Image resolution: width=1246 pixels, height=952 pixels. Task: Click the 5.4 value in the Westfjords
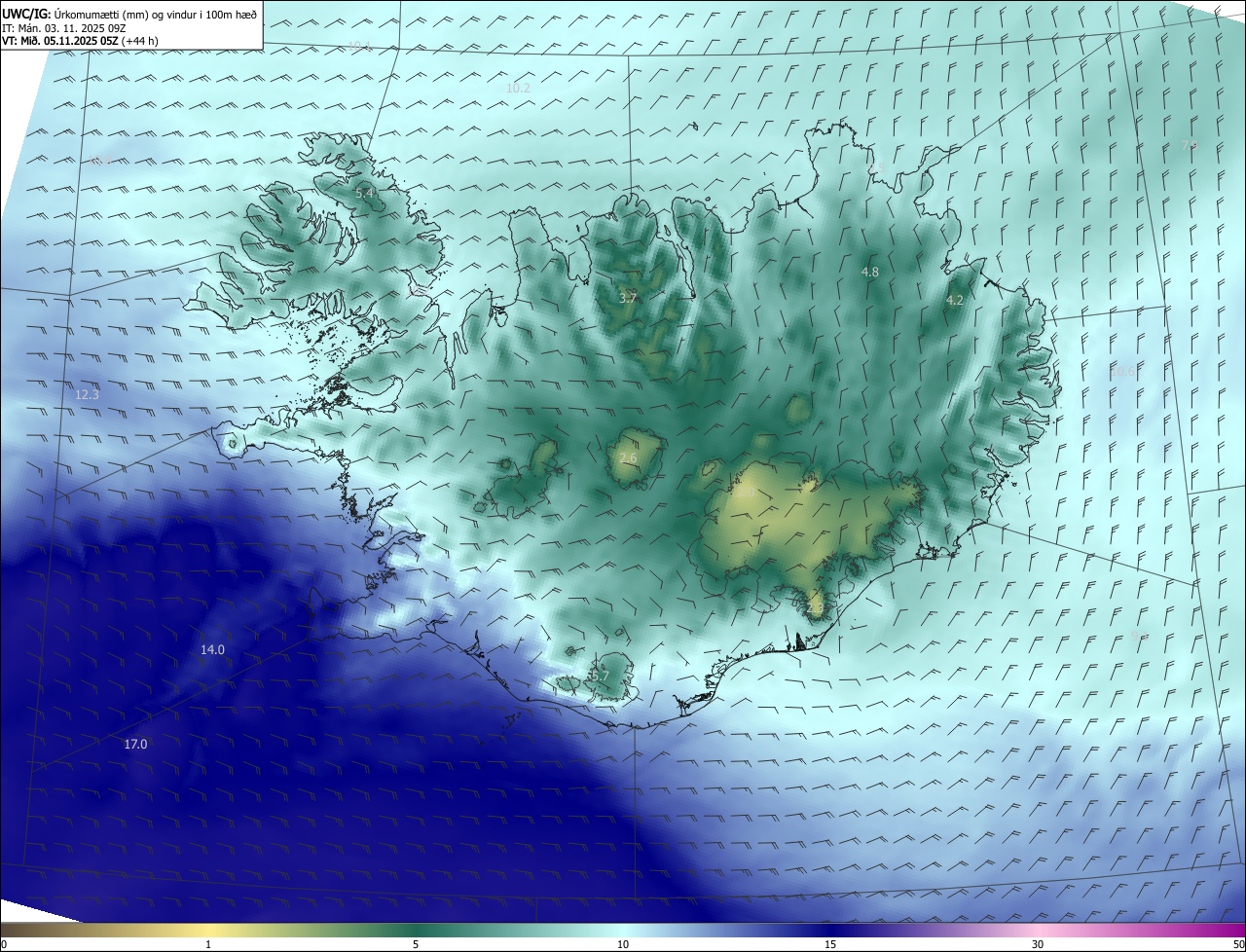tap(364, 194)
